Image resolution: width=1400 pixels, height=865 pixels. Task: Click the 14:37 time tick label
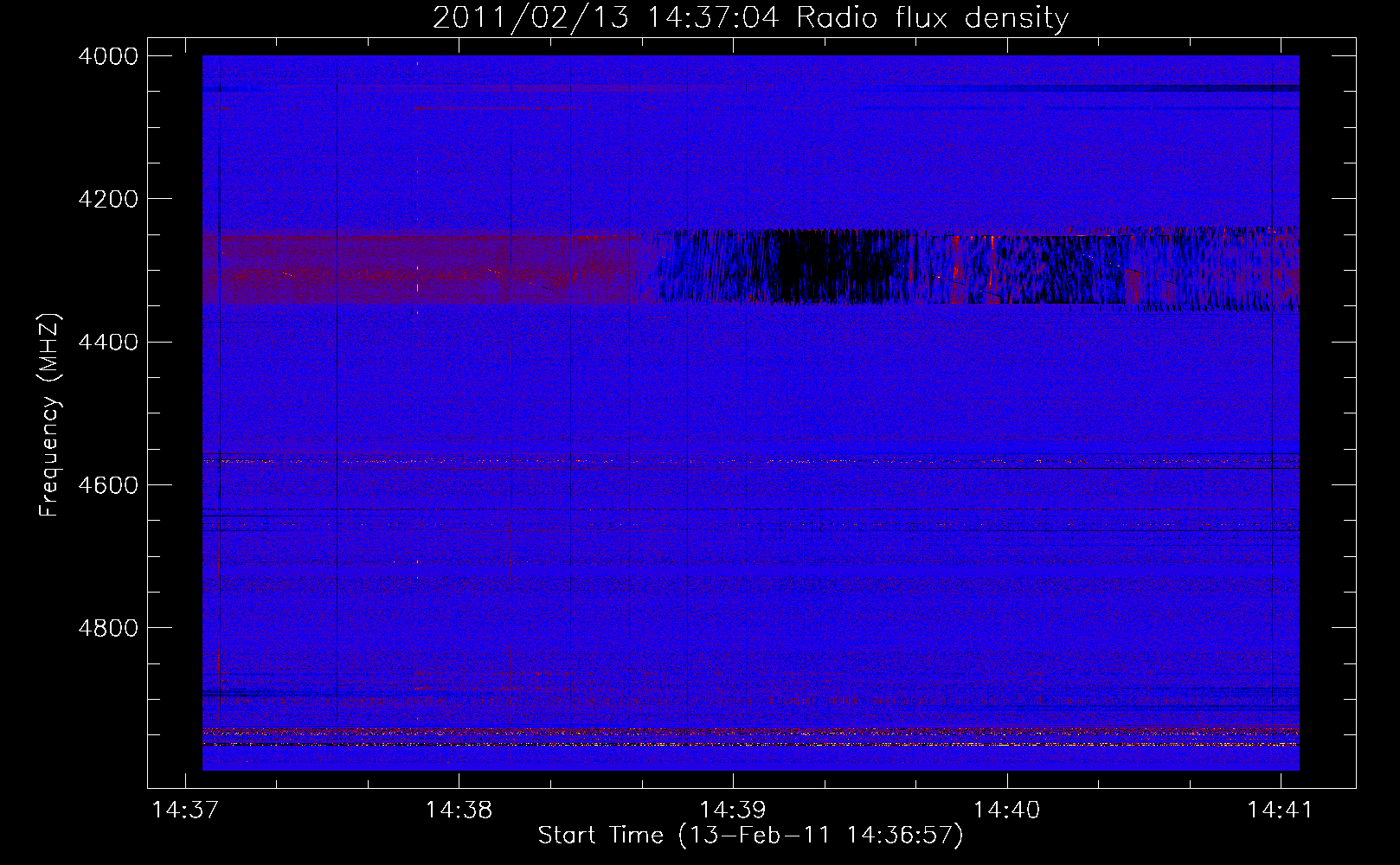pyautogui.click(x=185, y=811)
